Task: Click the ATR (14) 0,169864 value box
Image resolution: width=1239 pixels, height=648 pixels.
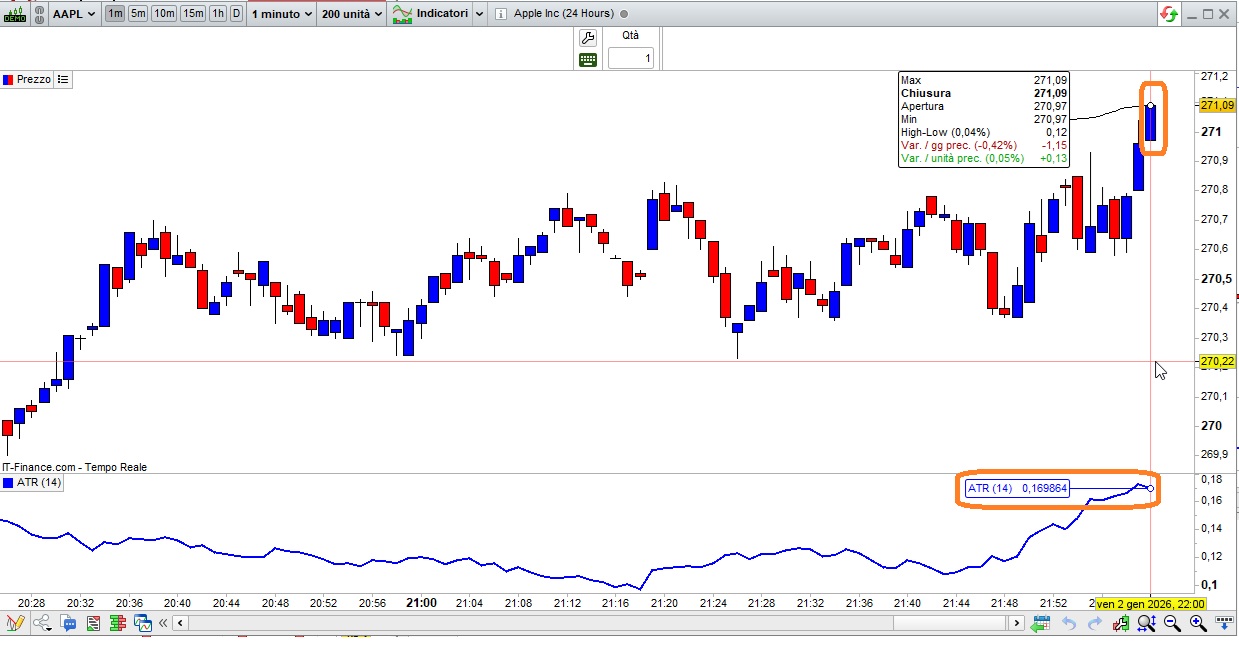Action: [x=1018, y=488]
